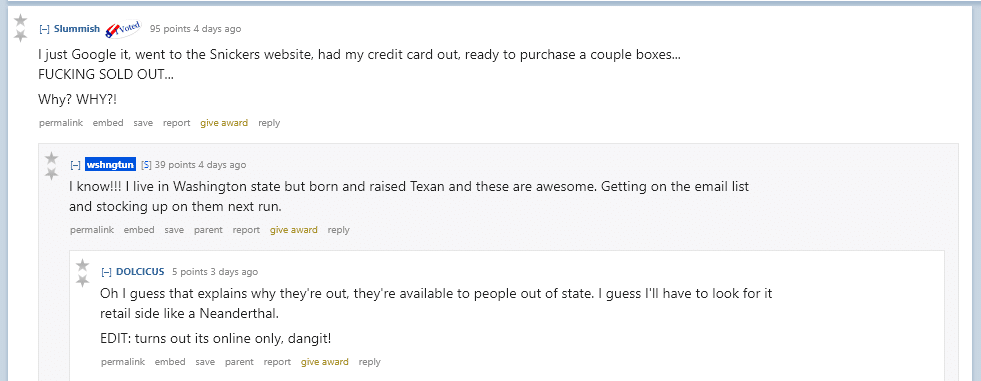This screenshot has width=981, height=381.
Task: Report DOLCICUS's comment
Action: [x=277, y=362]
